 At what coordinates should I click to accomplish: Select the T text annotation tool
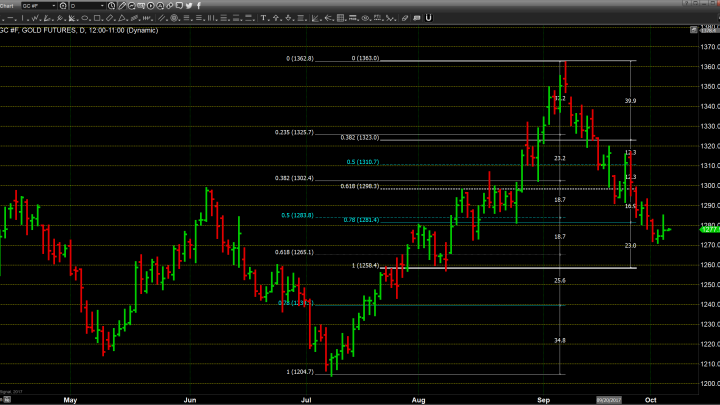click(264, 18)
